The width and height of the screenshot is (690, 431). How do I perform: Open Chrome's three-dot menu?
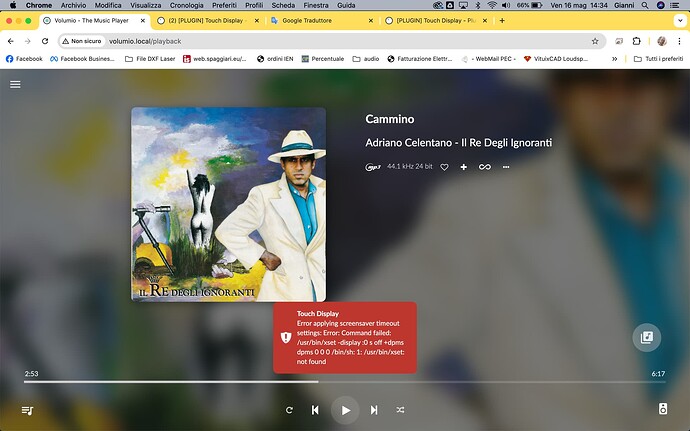[679, 41]
